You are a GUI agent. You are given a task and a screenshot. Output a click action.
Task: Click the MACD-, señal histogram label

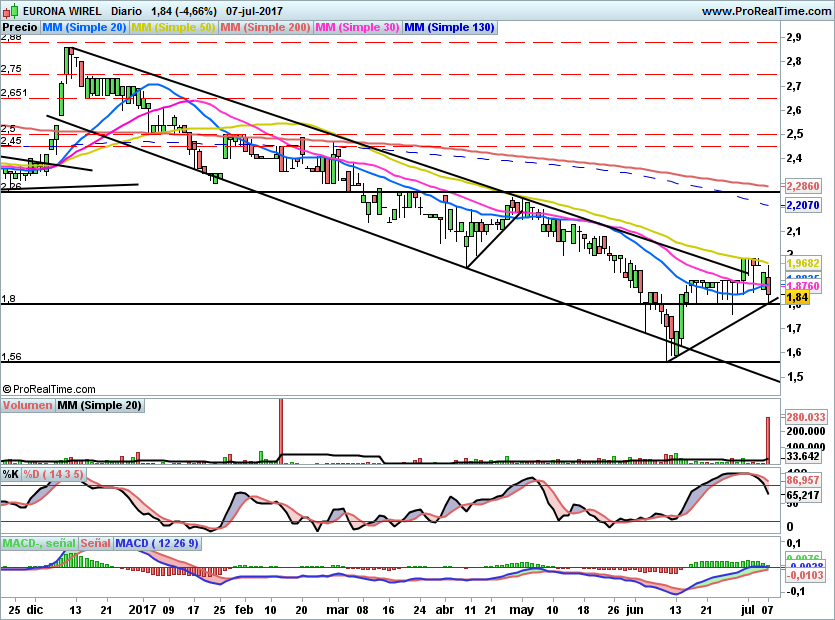39,543
